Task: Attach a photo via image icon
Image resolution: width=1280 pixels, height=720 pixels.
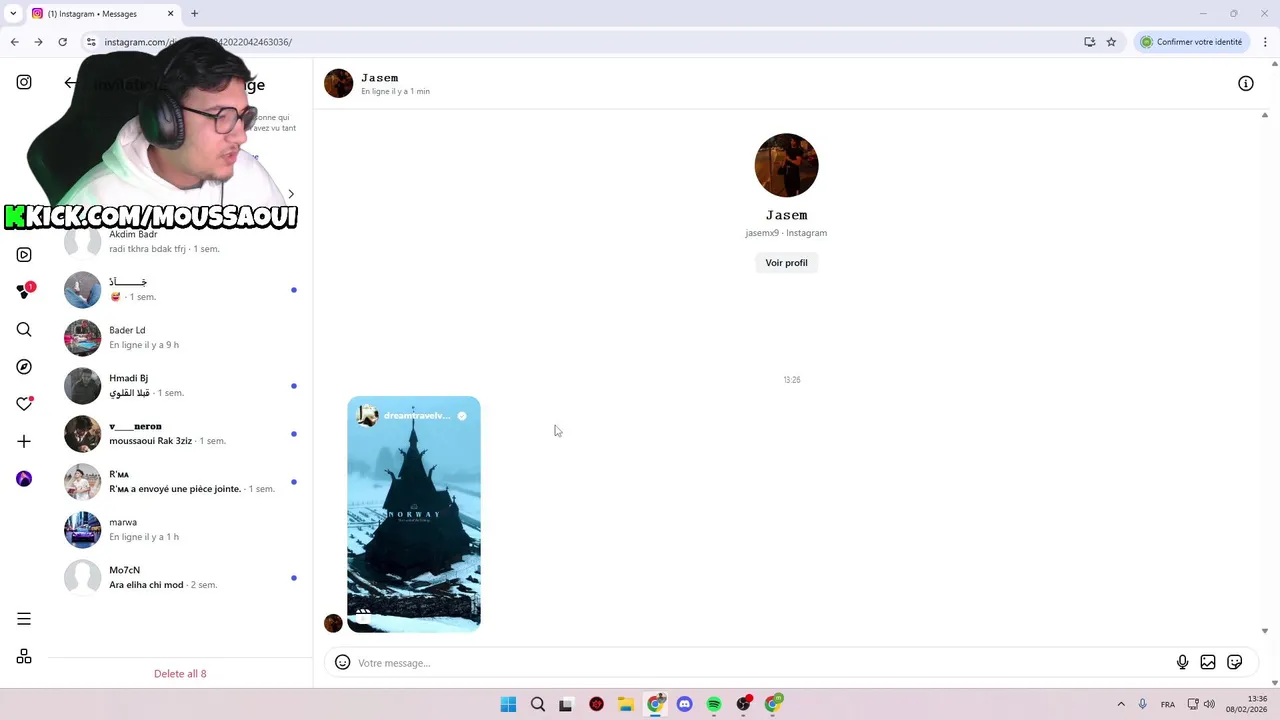Action: point(1208,662)
